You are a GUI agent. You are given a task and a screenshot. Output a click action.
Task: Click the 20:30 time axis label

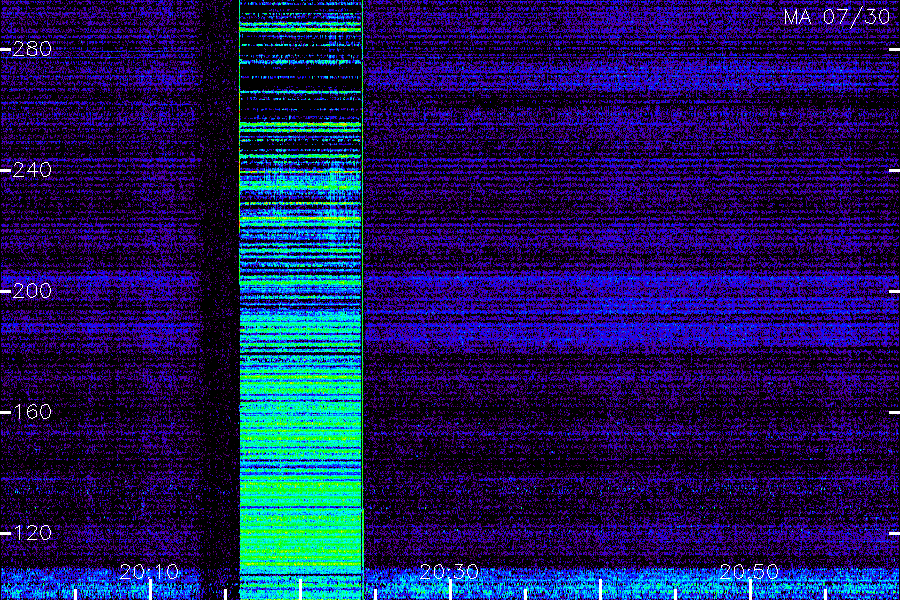pos(449,572)
